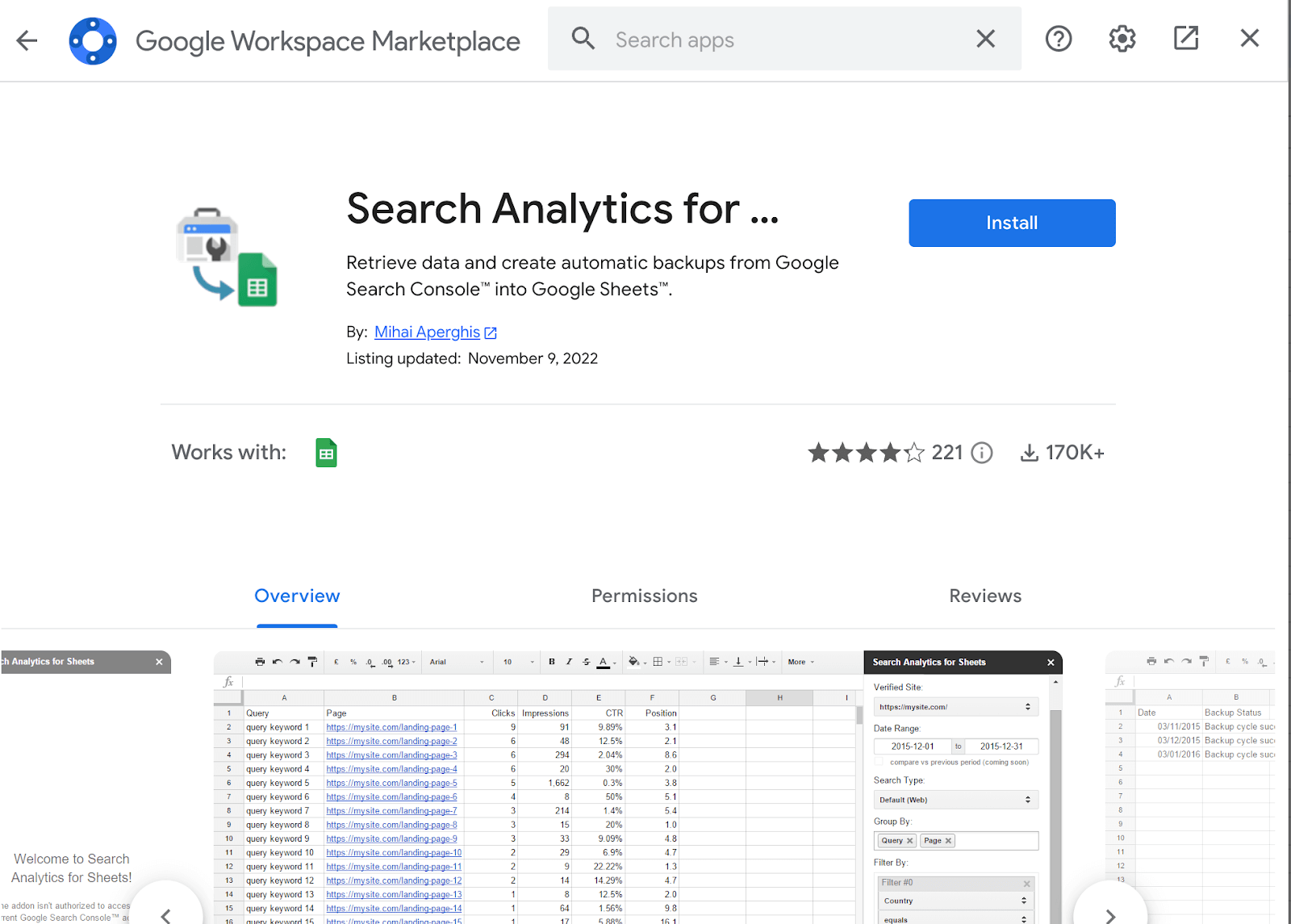Clear the search field with the X
This screenshot has width=1291, height=924.
(x=985, y=39)
